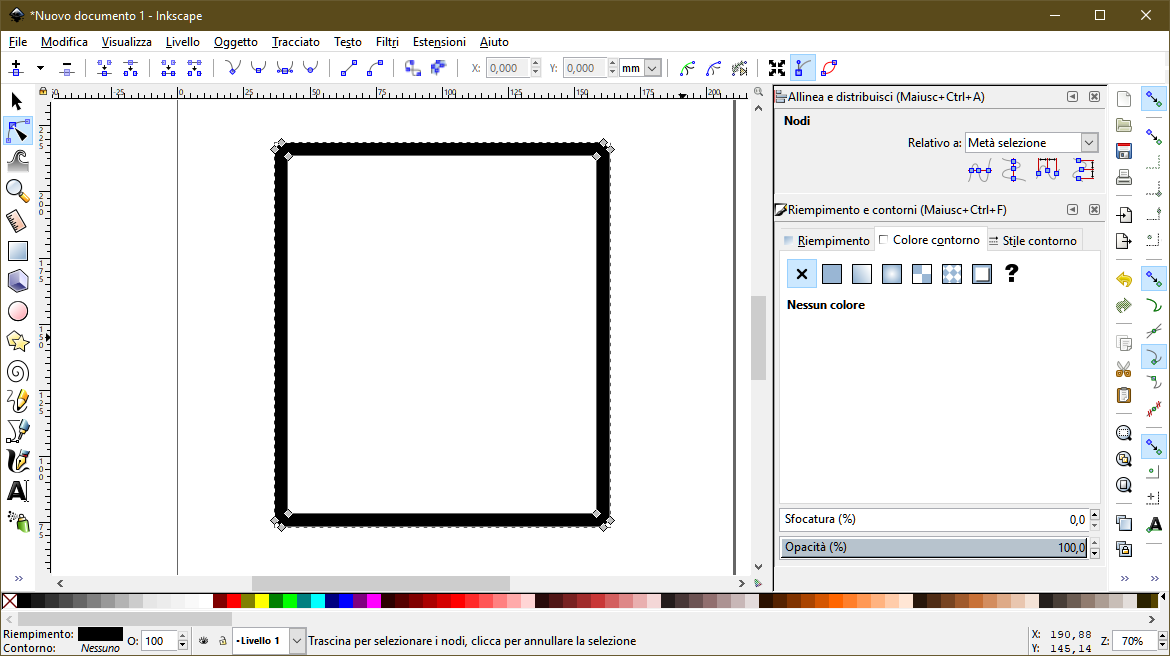Toggle current layer visibility in status bar
The width and height of the screenshot is (1170, 656).
tap(203, 640)
